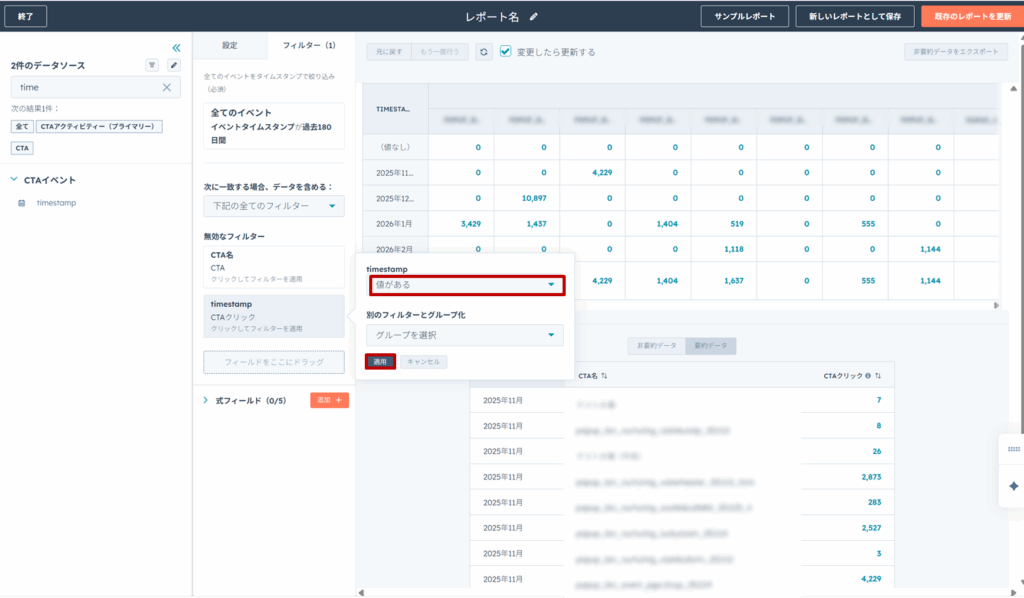
Task: Switch to the 設定 tab
Action: click(229, 45)
